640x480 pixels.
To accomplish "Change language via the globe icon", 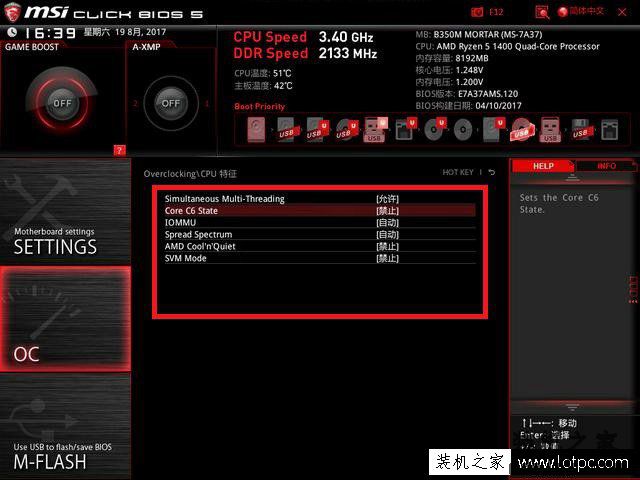I will click(562, 12).
